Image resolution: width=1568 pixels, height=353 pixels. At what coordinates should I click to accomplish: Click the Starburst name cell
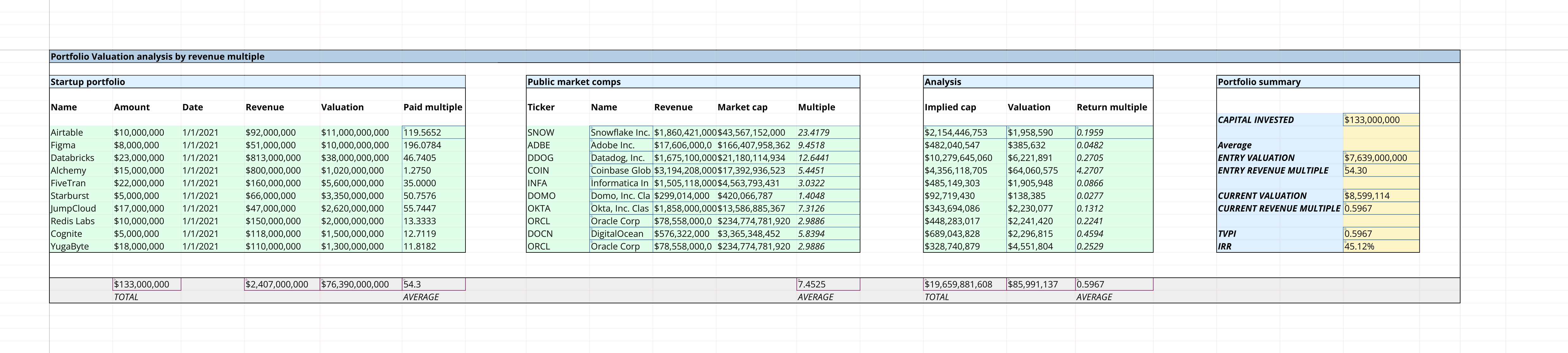coord(81,196)
